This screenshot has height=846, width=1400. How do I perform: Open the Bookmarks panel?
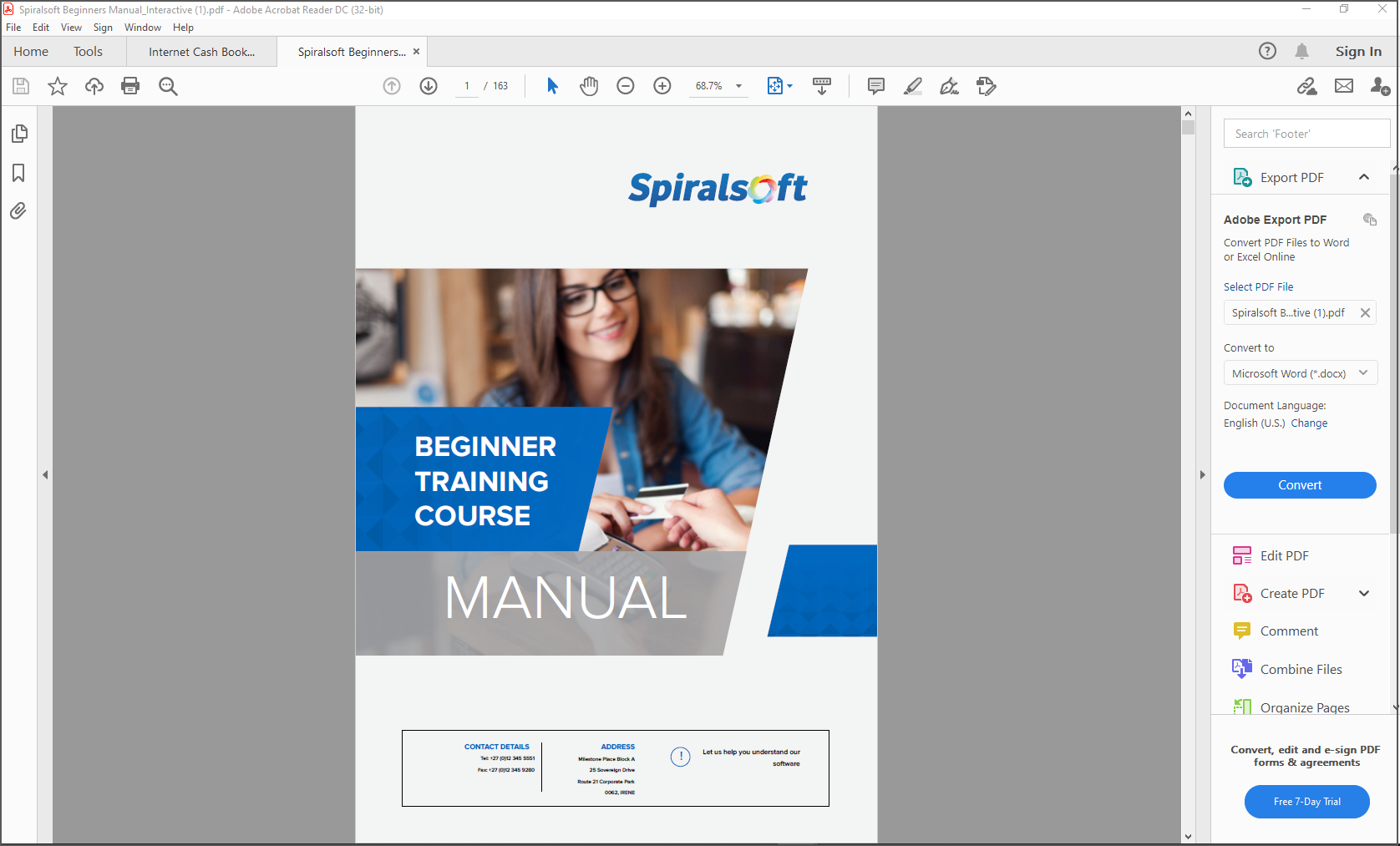pos(18,173)
